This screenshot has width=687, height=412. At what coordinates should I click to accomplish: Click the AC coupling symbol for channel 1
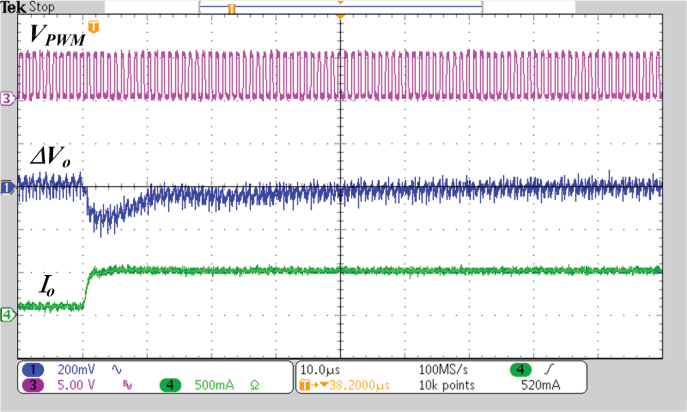pos(125,369)
